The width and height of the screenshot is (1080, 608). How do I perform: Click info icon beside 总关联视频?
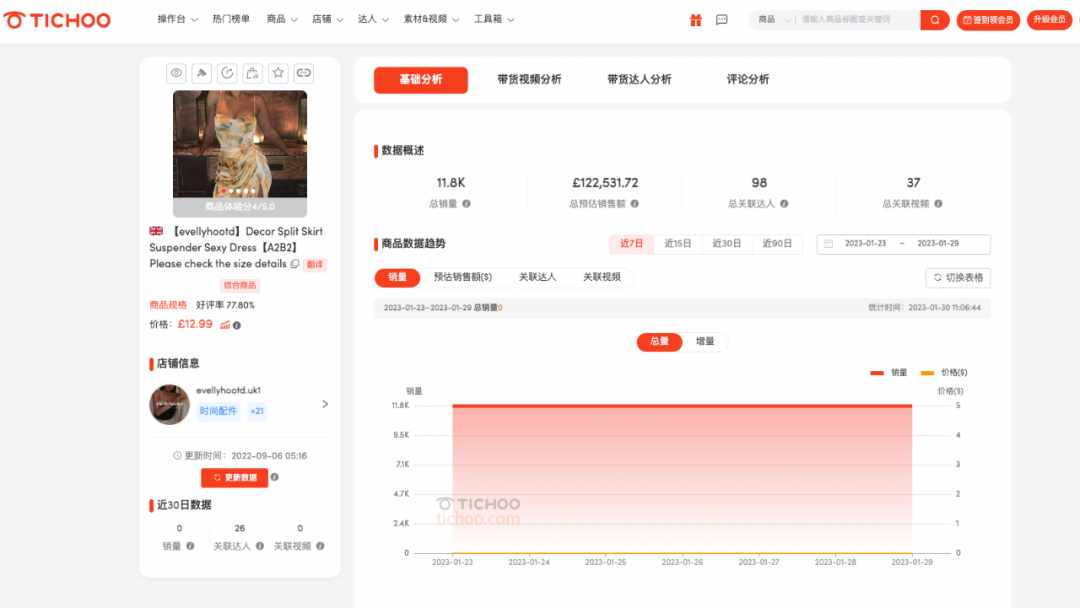click(x=938, y=204)
